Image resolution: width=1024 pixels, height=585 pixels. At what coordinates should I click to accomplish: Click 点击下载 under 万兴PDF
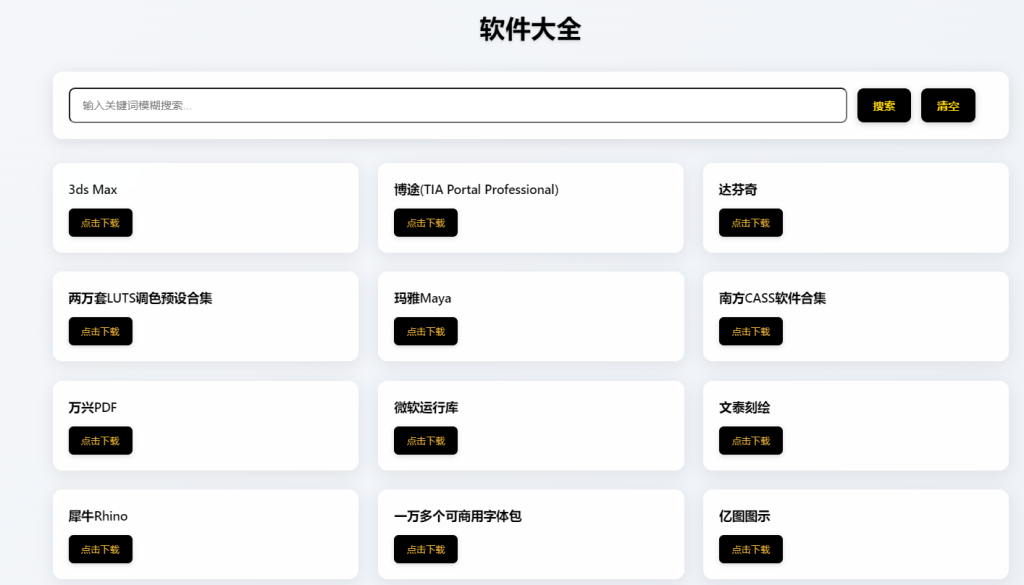(x=101, y=440)
